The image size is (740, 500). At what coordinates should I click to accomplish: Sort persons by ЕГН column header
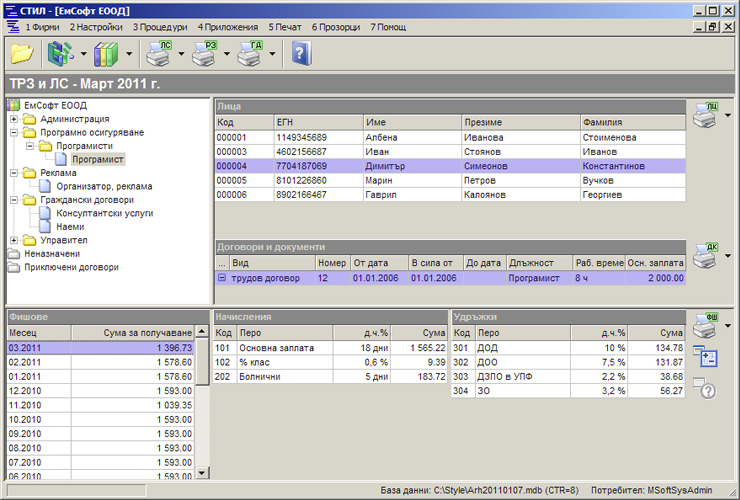[319, 122]
